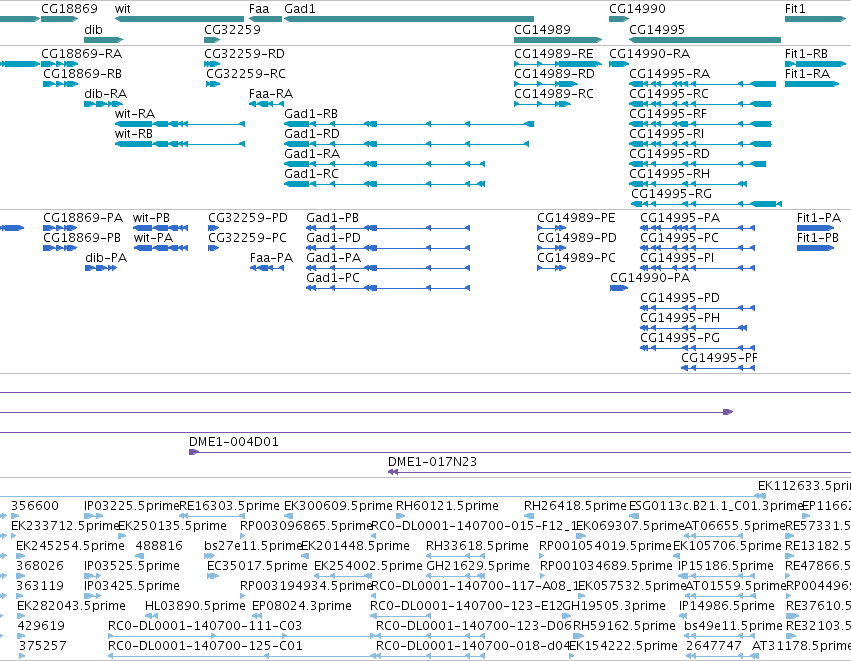Select BAC clone DME1-004D01
This screenshot has width=851, height=661.
coord(520,452)
